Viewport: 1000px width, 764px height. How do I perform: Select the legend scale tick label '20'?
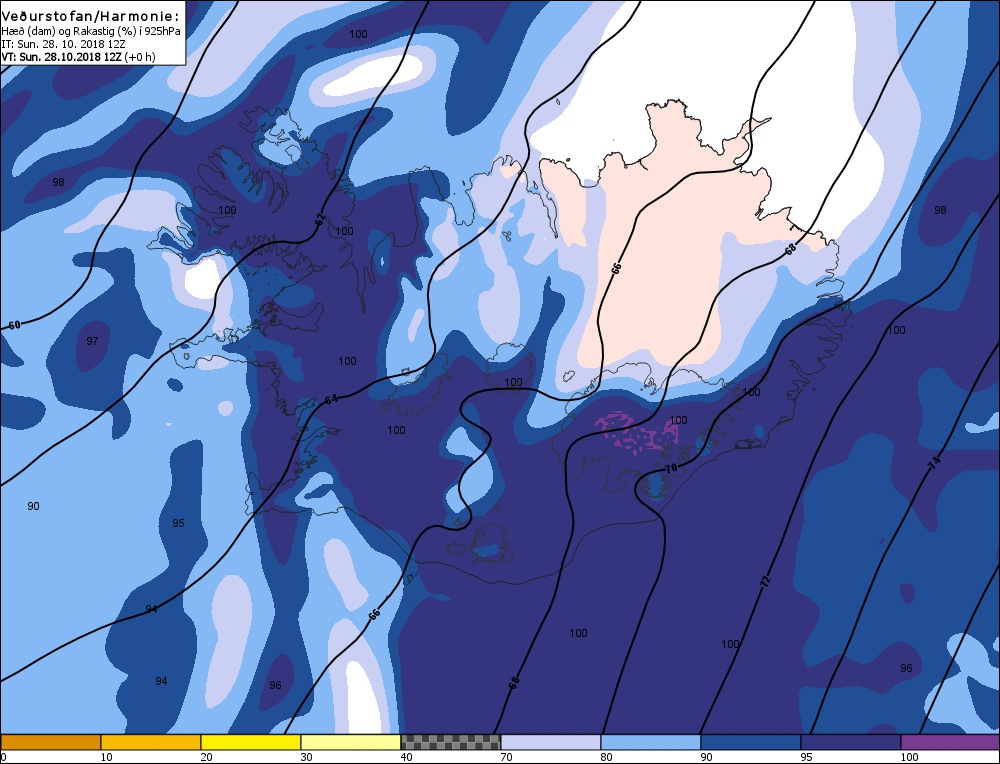pyautogui.click(x=207, y=757)
